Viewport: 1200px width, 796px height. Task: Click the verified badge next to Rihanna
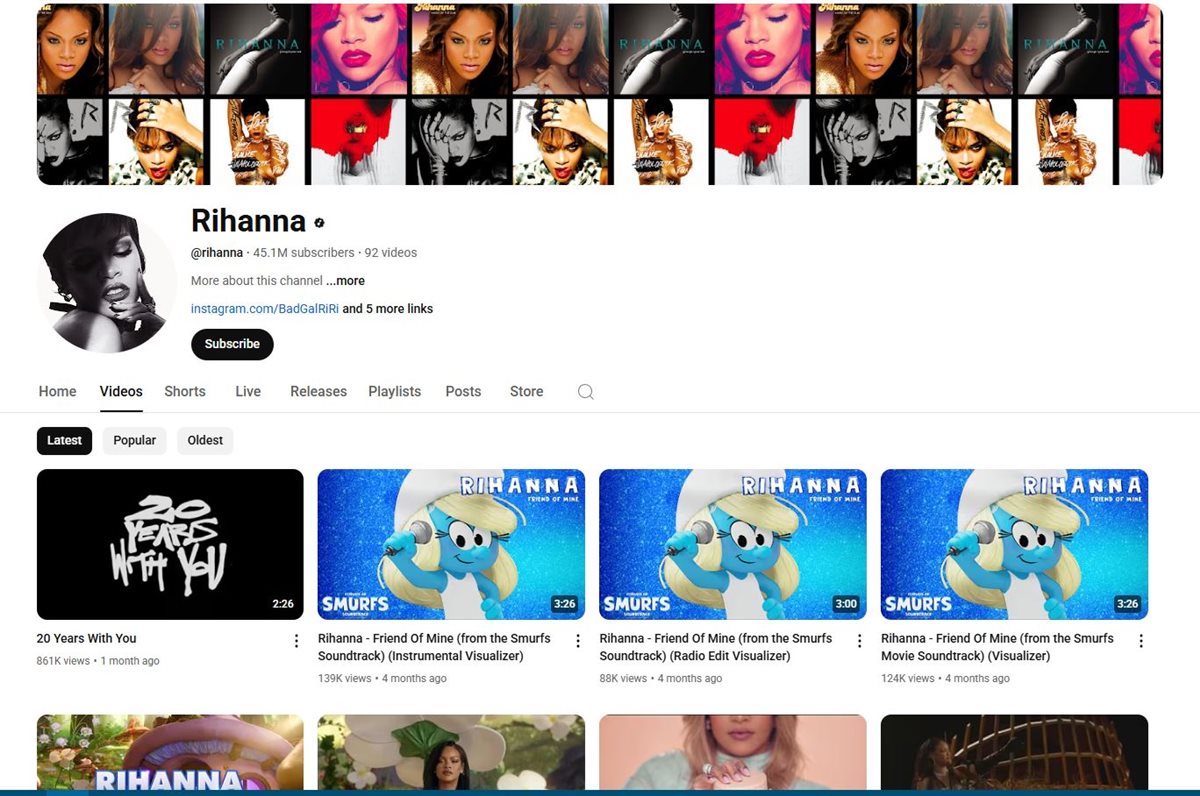[x=320, y=223]
